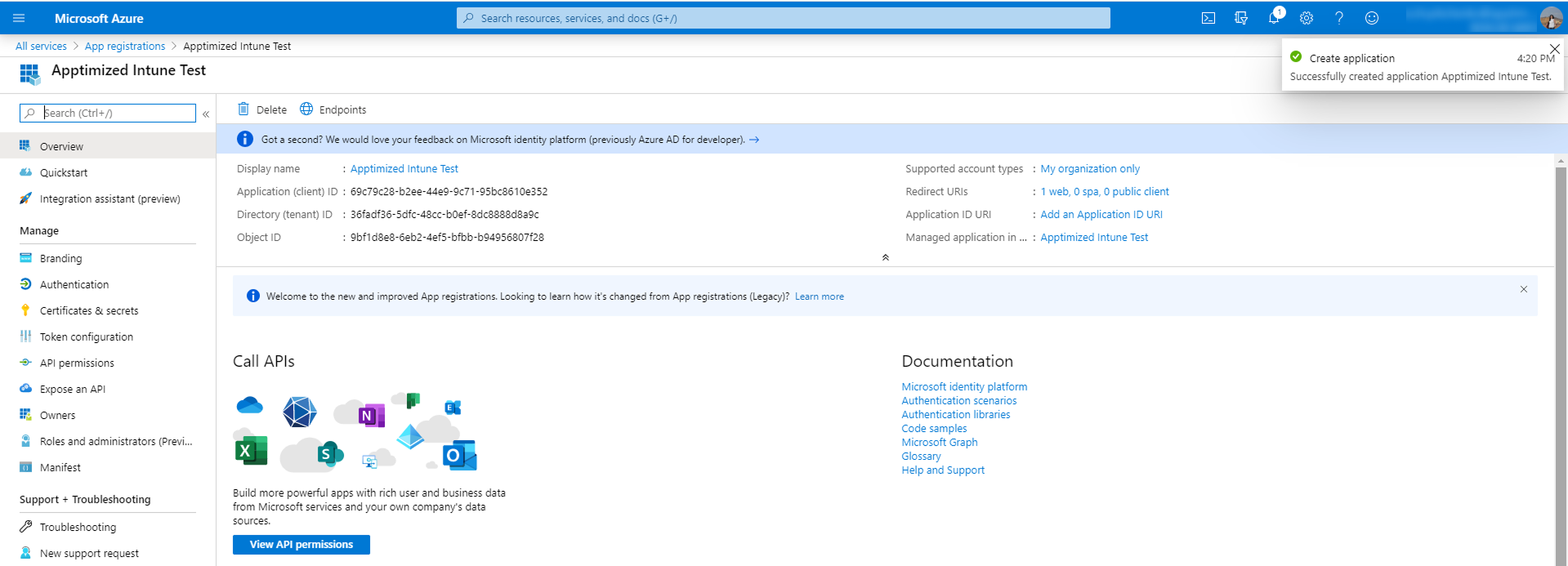The height and width of the screenshot is (566, 1568).
Task: Click the New support request icon
Action: [25, 552]
